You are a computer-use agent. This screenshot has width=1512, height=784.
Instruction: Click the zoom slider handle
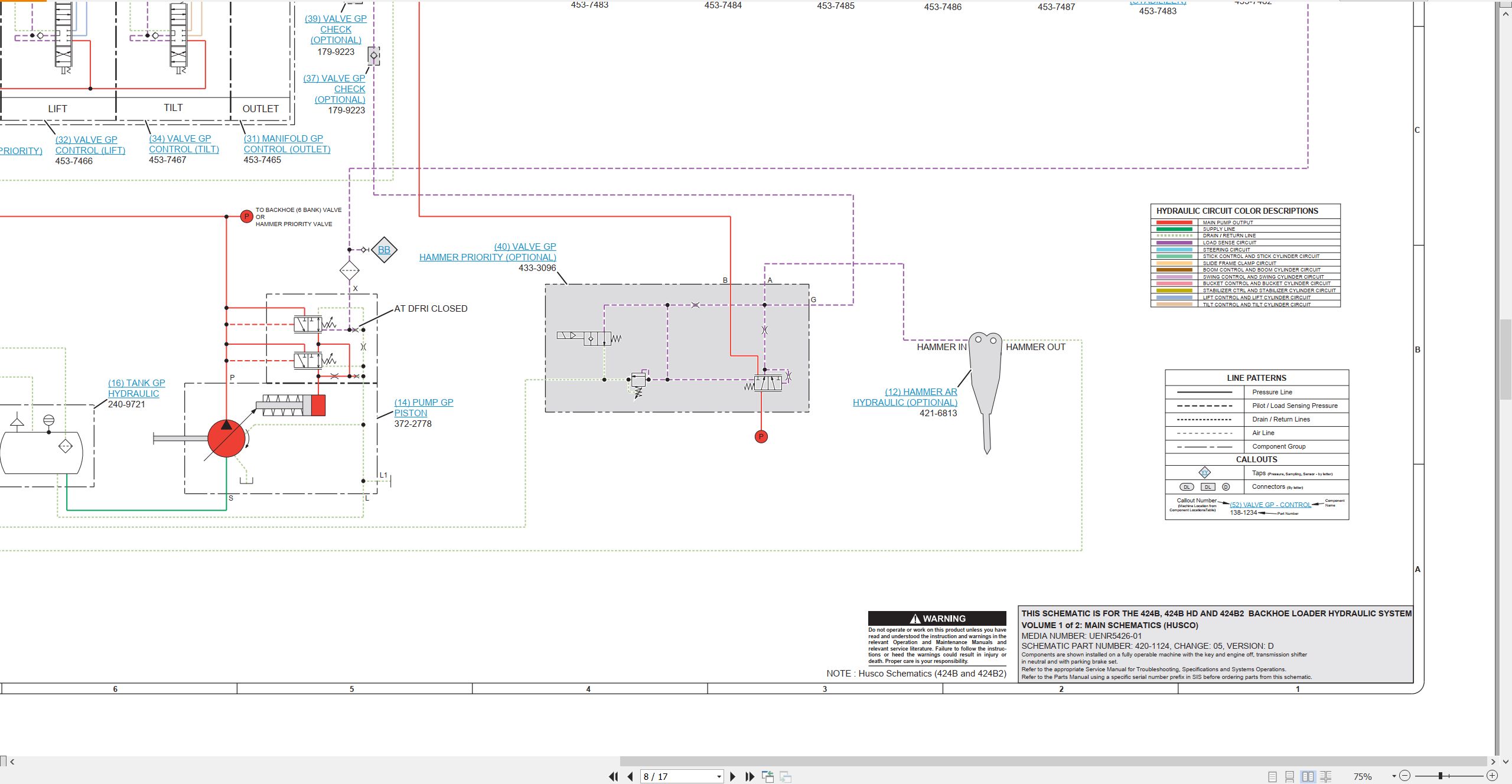click(x=1441, y=776)
